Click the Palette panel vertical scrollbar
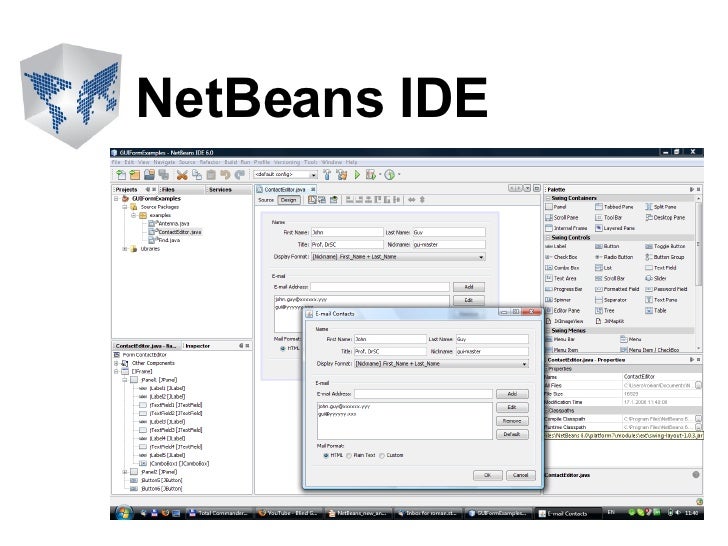728x546 pixels. (x=698, y=273)
